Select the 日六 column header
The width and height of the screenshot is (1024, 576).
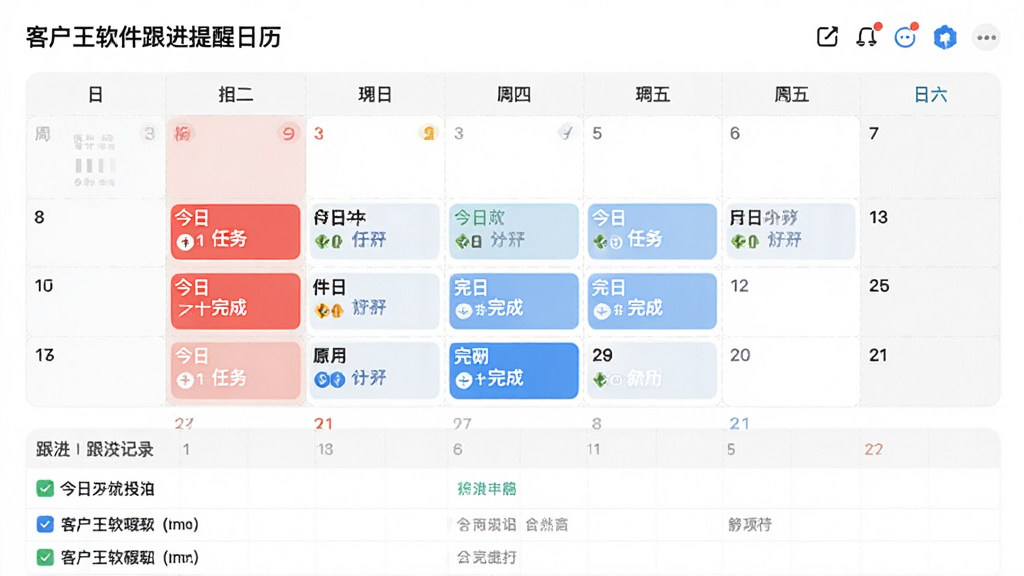pyautogui.click(x=930, y=95)
